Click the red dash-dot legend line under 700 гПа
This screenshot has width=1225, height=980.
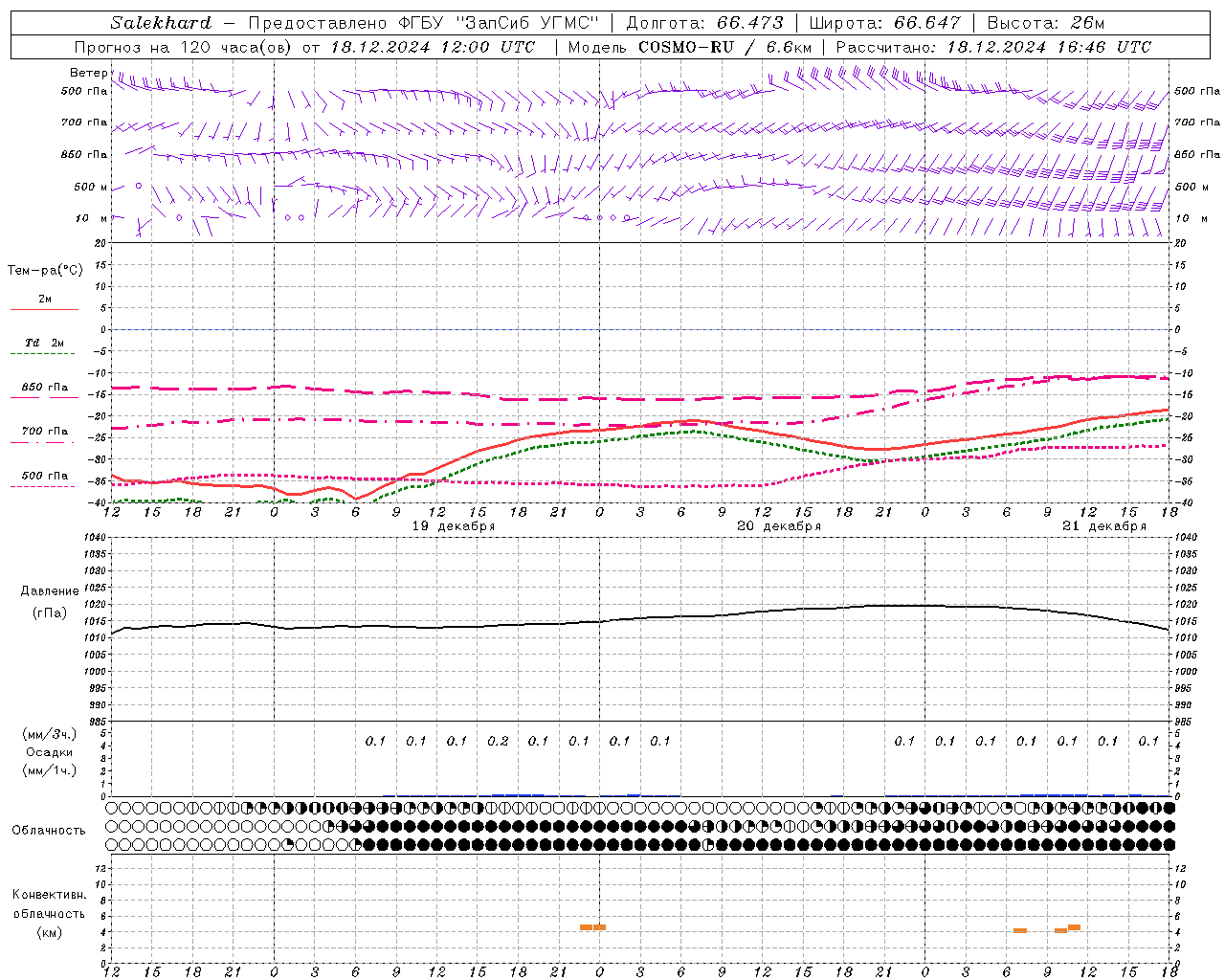pos(42,443)
